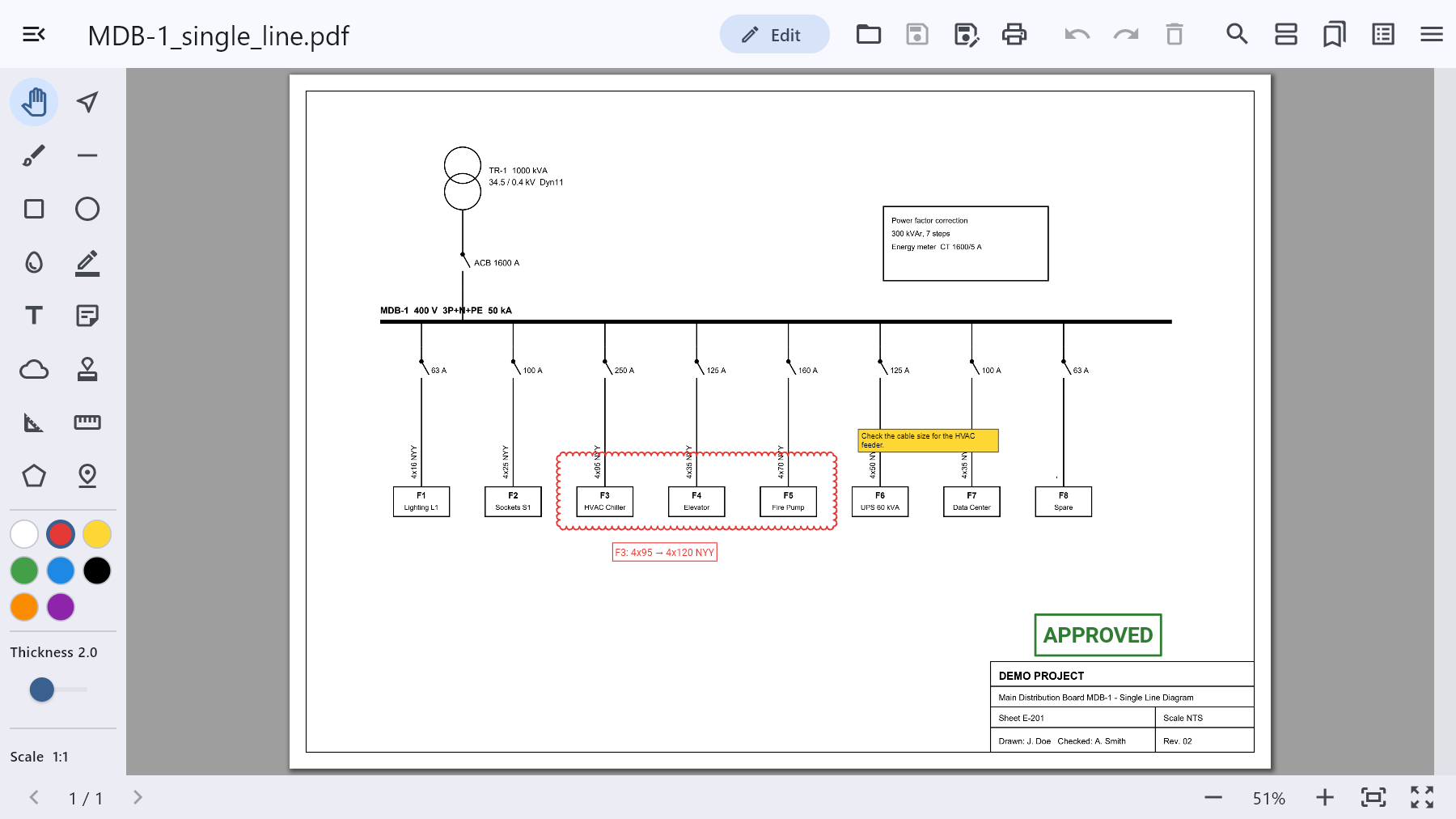Open a file with folder icon
The image size is (1456, 819).
coord(869,34)
